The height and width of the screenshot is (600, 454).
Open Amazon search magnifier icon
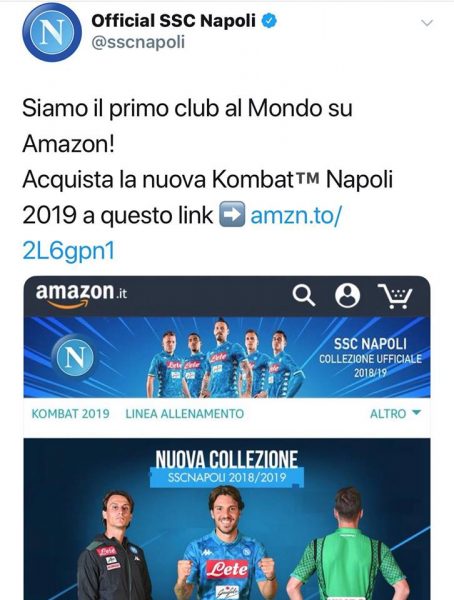[x=304, y=296]
